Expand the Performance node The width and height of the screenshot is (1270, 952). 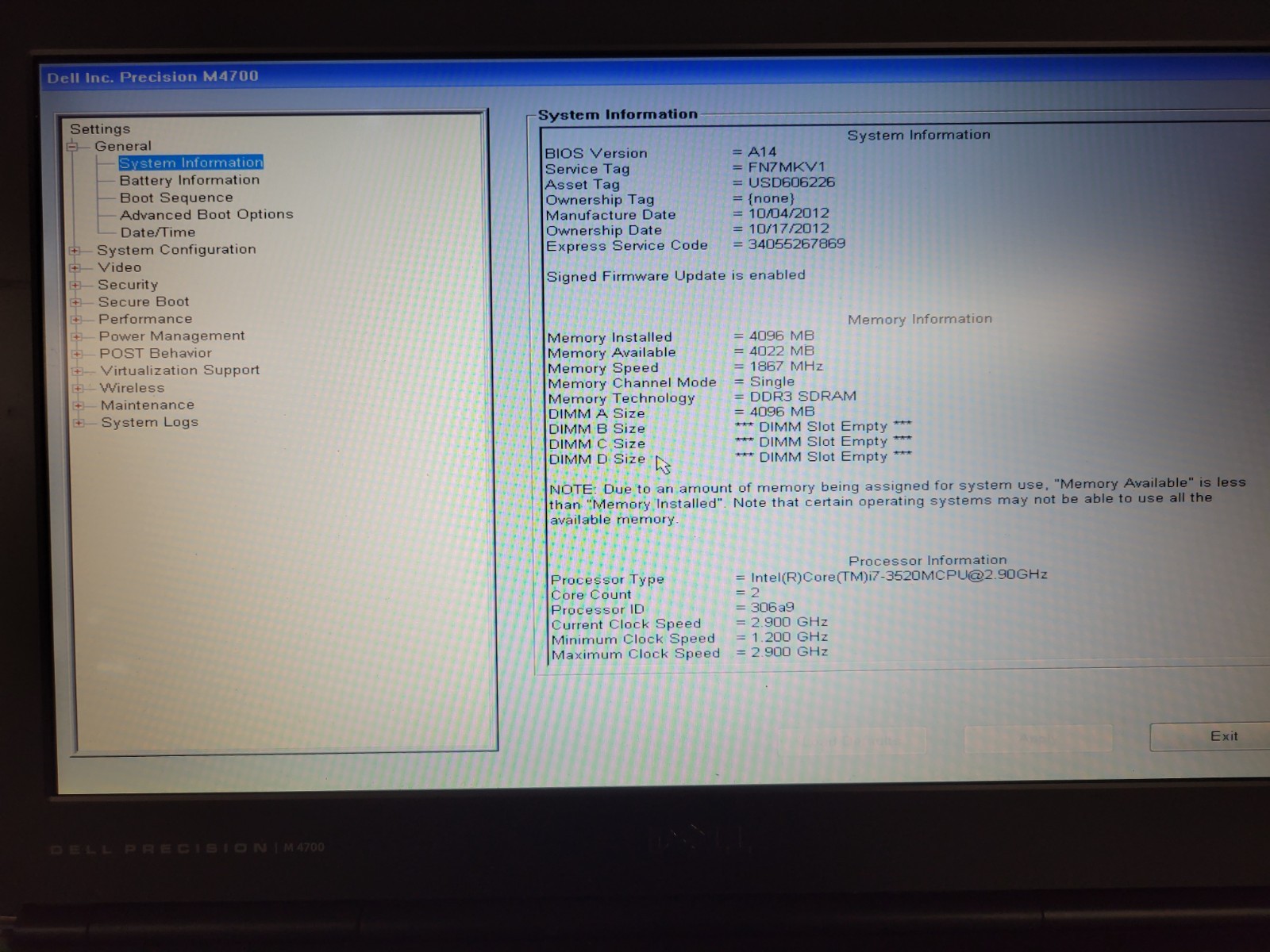[76, 320]
